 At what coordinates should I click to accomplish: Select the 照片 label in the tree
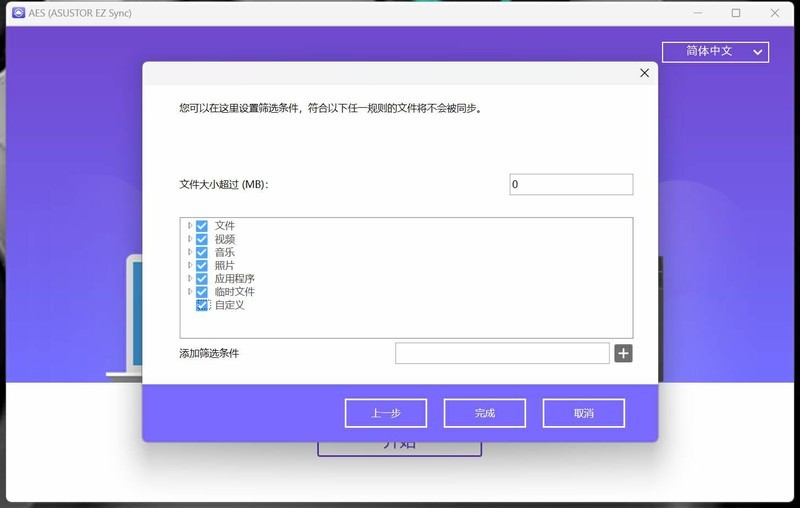(x=224, y=265)
